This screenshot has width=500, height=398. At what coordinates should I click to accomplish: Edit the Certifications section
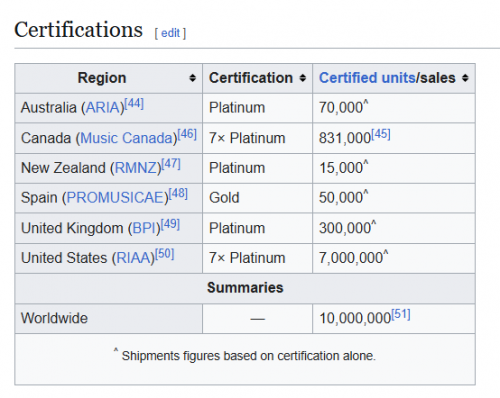point(170,33)
